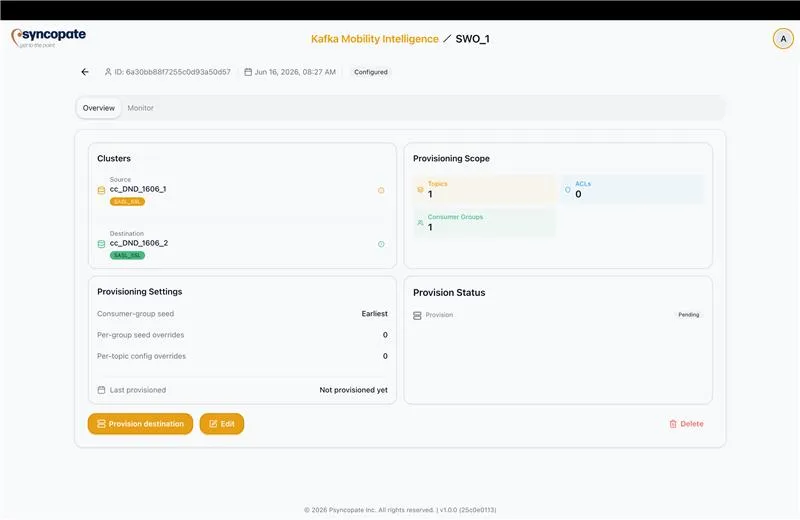Click the destination SASL_SSL green badge
Viewport: 800px width, 520px height.
127,255
